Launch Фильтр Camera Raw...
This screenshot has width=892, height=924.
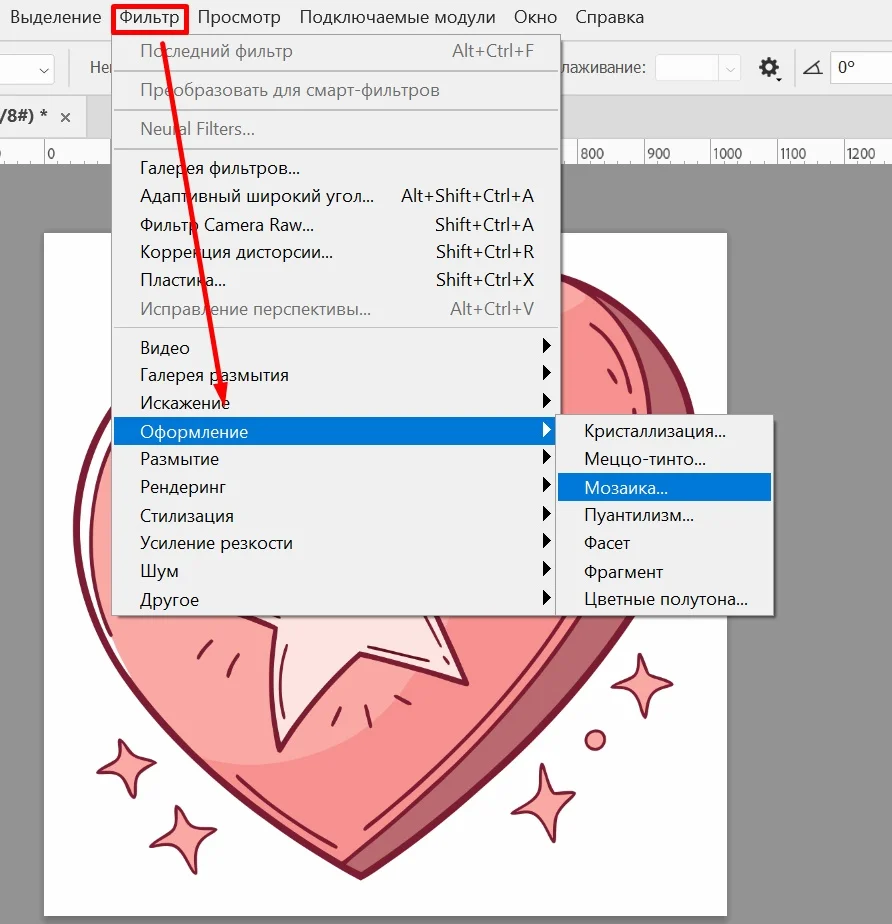click(227, 224)
